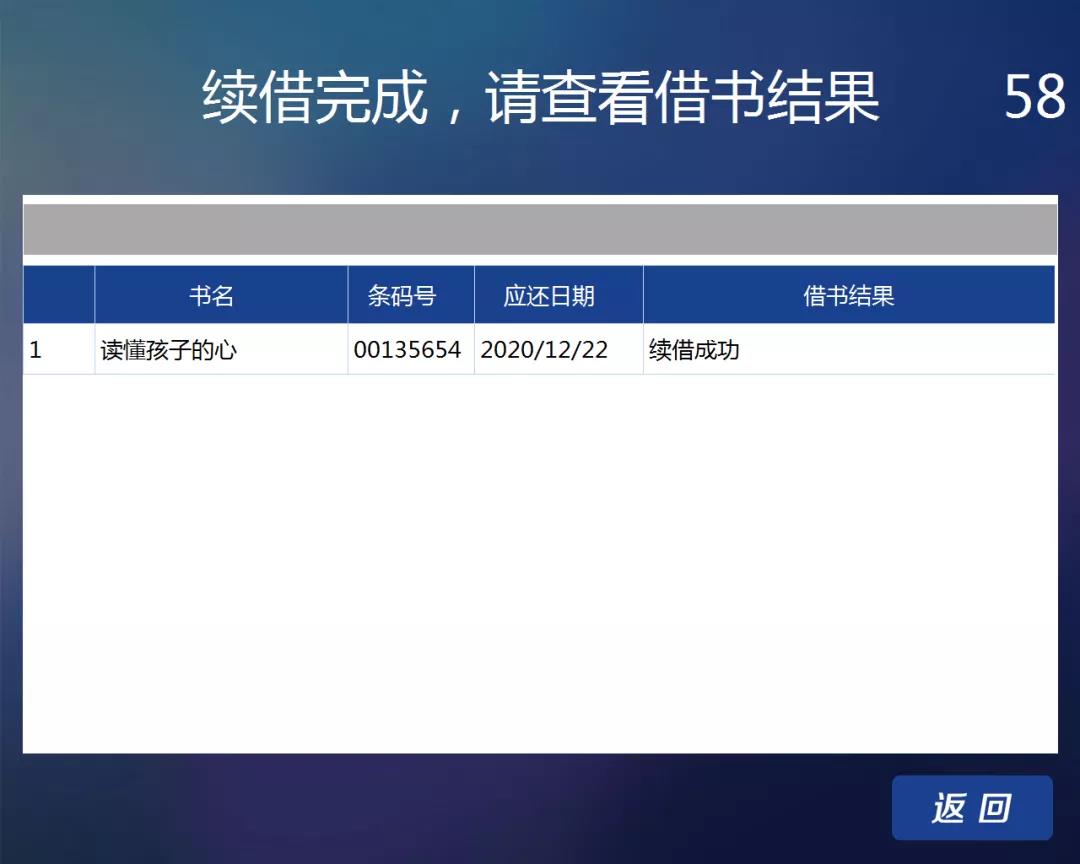Viewport: 1080px width, 864px height.
Task: Click the due date 2020/12/22
Action: click(544, 350)
